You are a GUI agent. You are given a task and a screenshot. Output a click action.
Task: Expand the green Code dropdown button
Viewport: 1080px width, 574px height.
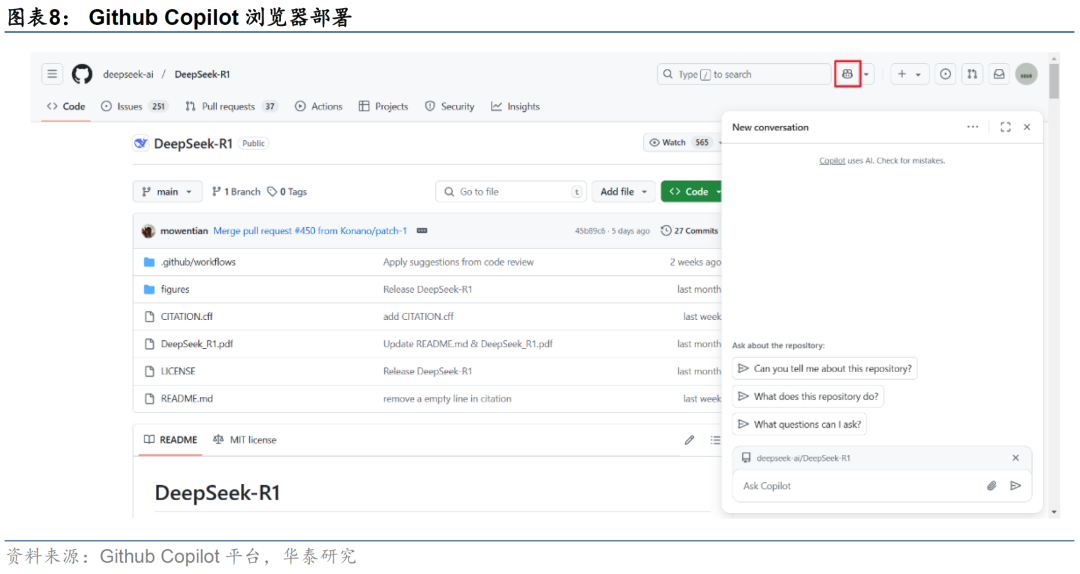692,192
